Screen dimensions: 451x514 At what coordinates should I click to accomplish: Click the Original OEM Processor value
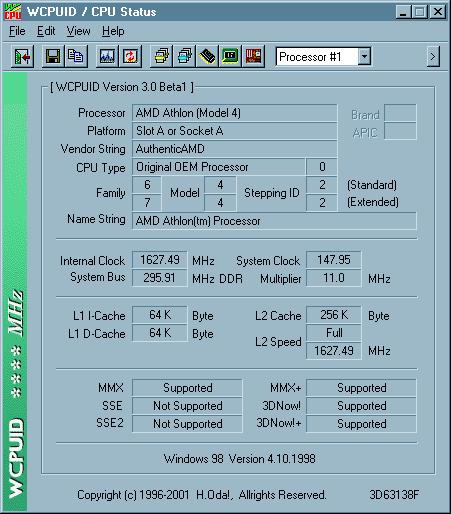pyautogui.click(x=219, y=167)
